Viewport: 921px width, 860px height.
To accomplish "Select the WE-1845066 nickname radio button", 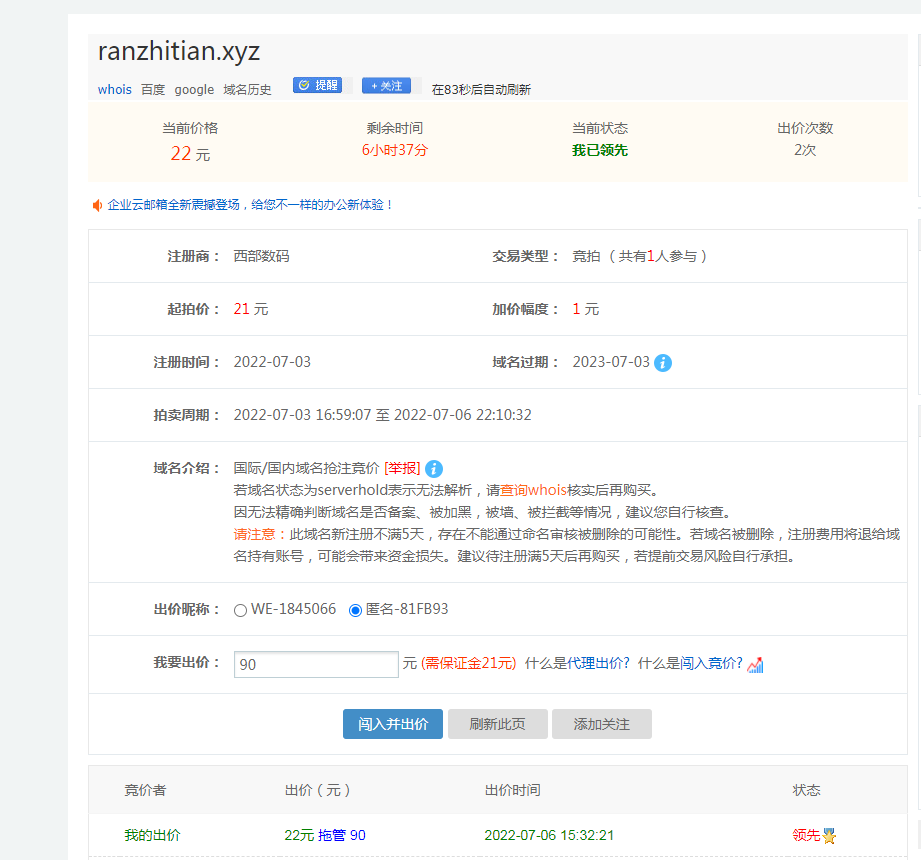I will click(x=240, y=610).
